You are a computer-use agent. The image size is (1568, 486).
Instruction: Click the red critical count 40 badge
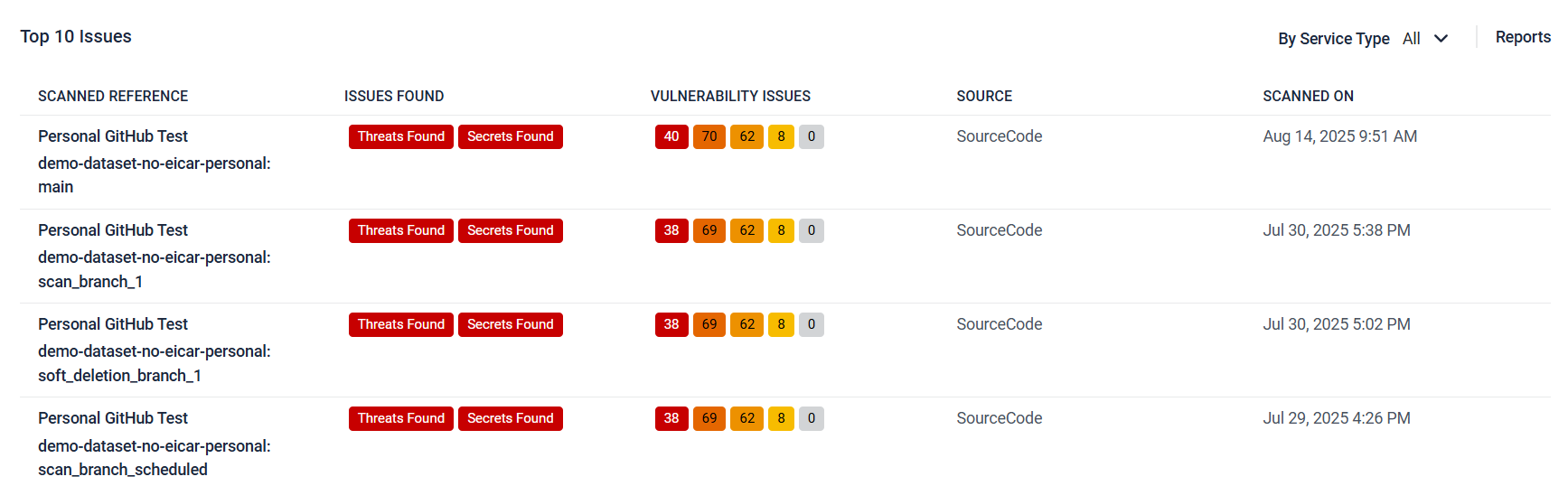pos(671,136)
